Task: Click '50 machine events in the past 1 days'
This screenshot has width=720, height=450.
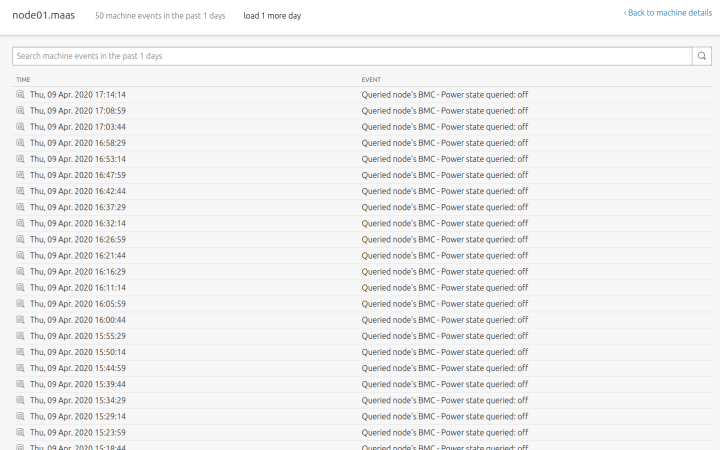Action: coord(160,16)
